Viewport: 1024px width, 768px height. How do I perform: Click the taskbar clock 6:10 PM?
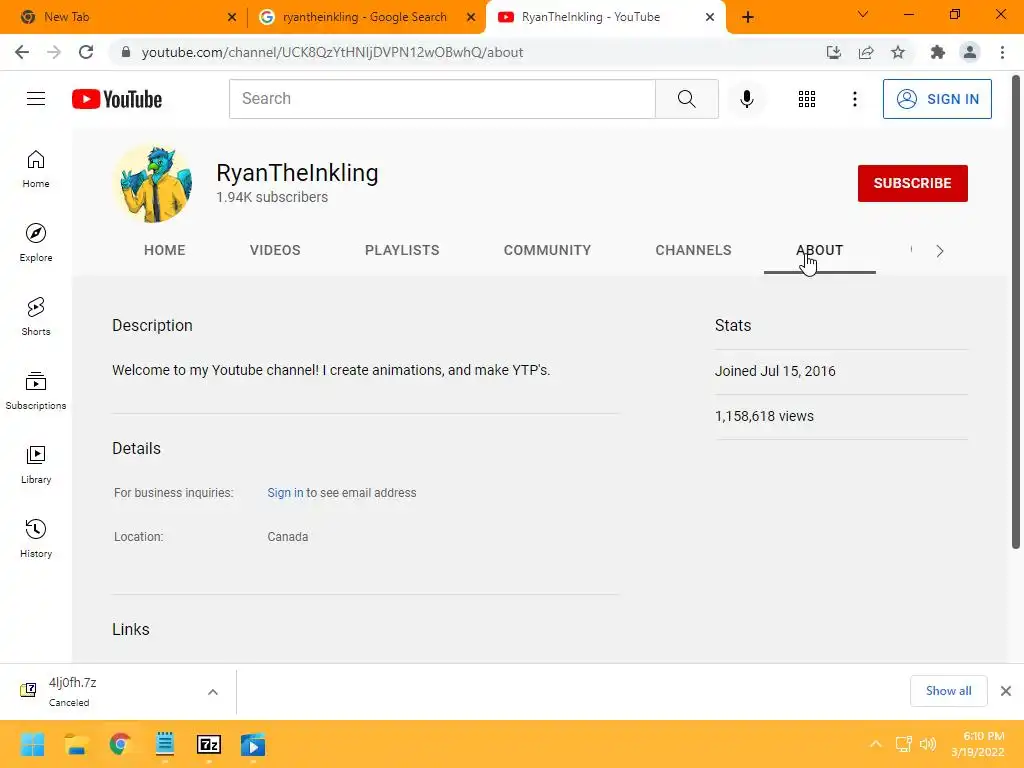[x=984, y=736]
